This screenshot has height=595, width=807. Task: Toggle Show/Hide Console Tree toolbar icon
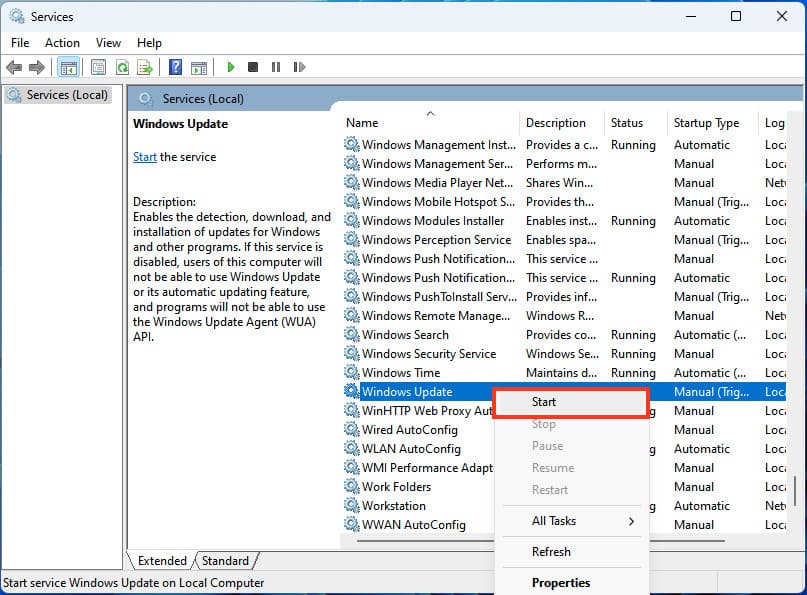[68, 67]
